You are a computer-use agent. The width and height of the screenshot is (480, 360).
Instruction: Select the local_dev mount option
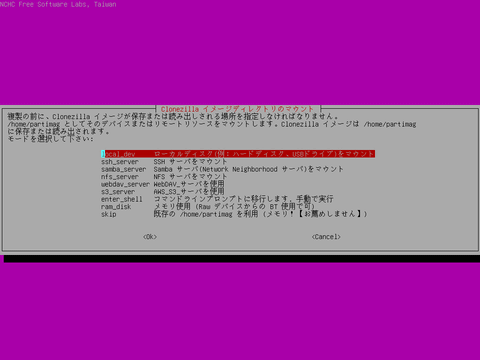click(x=238, y=154)
